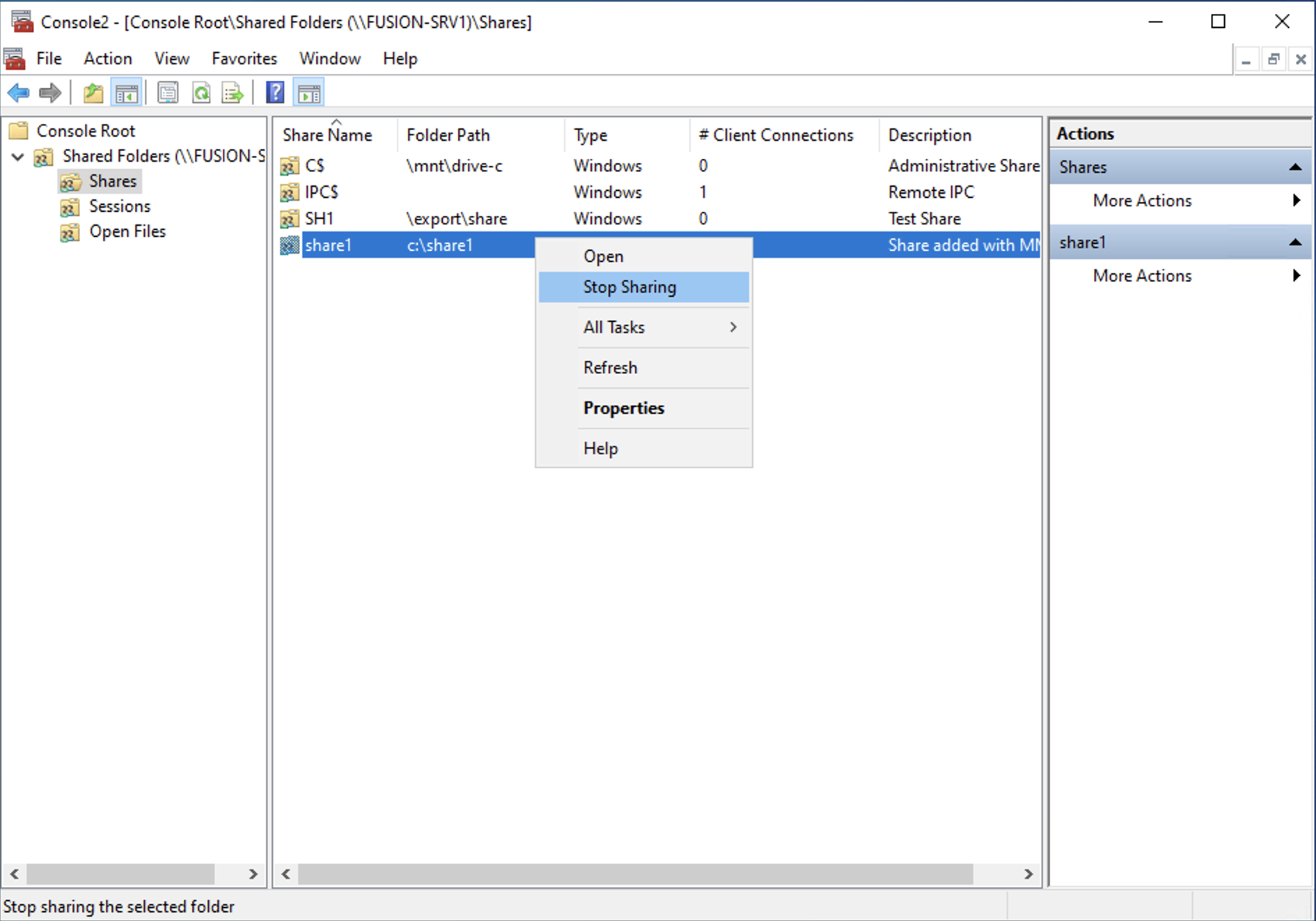1316x921 pixels.
Task: Expand More Actions under share1
Action: point(1142,276)
